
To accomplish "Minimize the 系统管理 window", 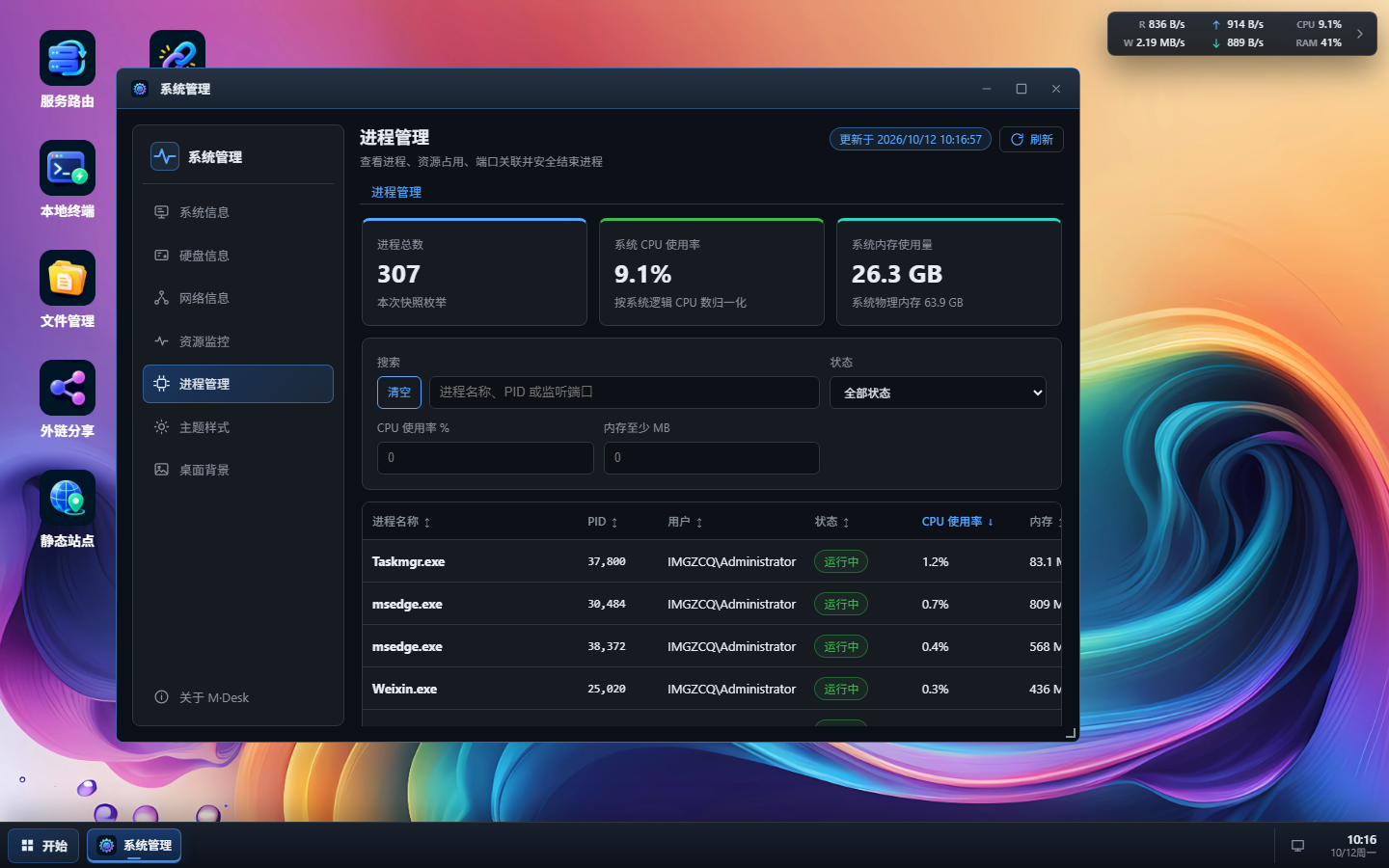I will [x=987, y=89].
